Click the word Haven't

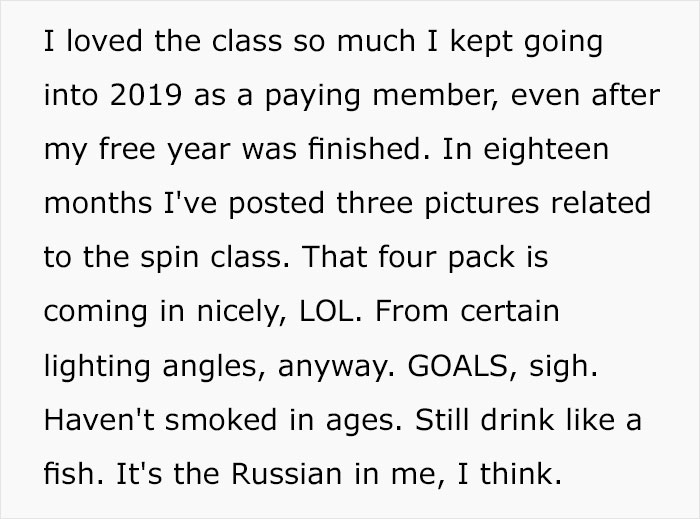click(x=99, y=419)
